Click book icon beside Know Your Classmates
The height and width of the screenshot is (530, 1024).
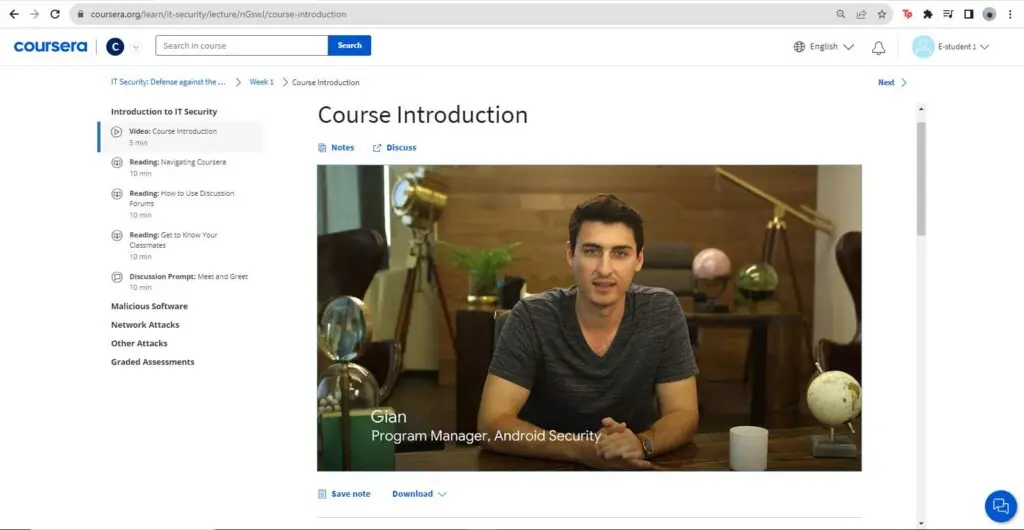click(116, 236)
